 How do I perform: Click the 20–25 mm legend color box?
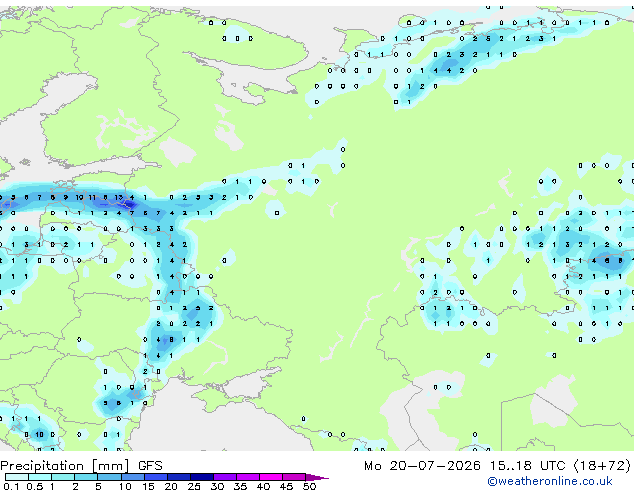pyautogui.click(x=179, y=477)
